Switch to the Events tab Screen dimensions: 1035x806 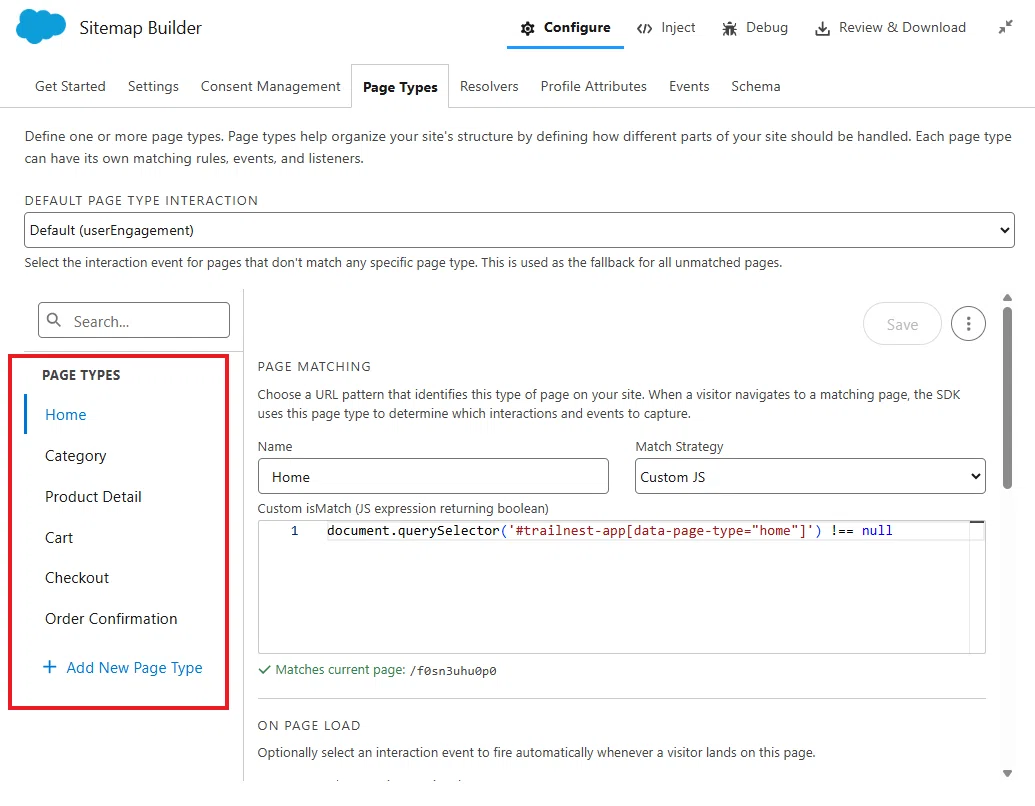tap(689, 86)
